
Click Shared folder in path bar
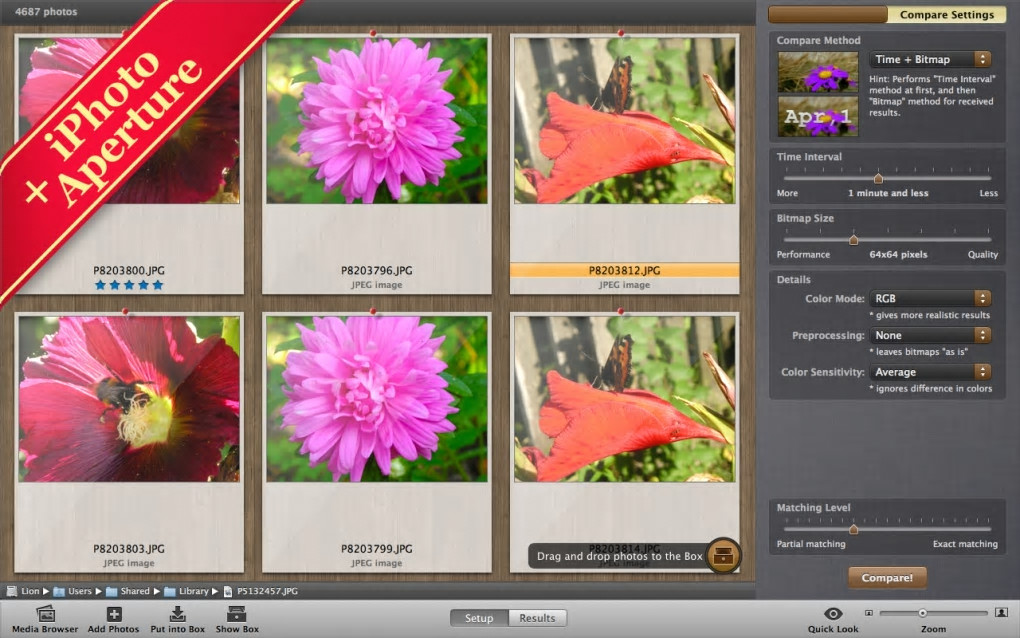111,591
